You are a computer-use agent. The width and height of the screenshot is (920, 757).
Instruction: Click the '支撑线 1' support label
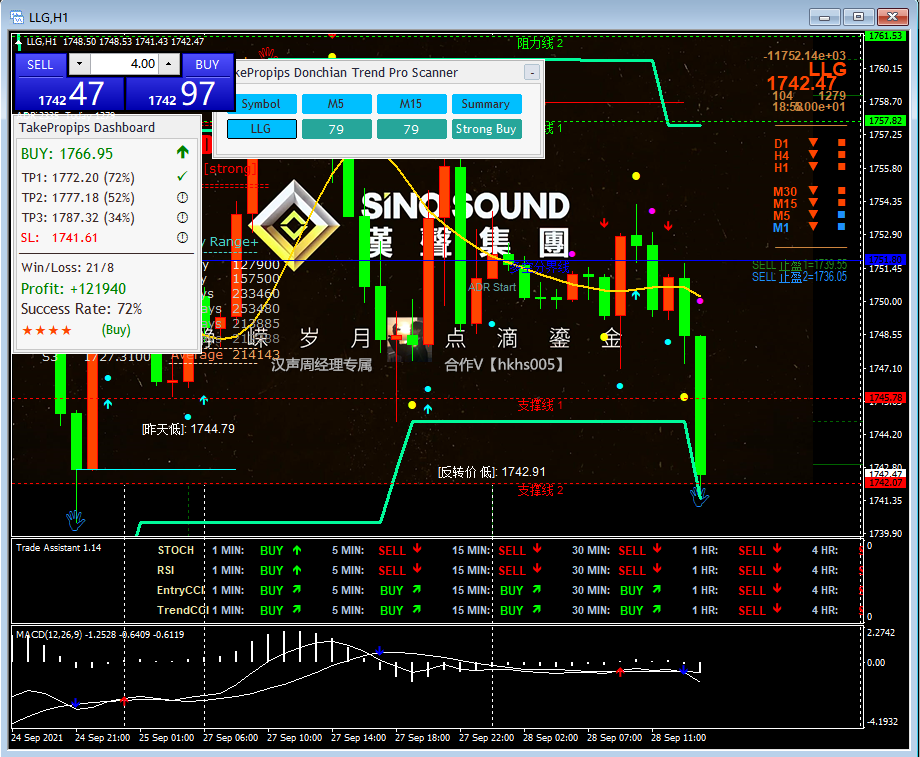[540, 405]
